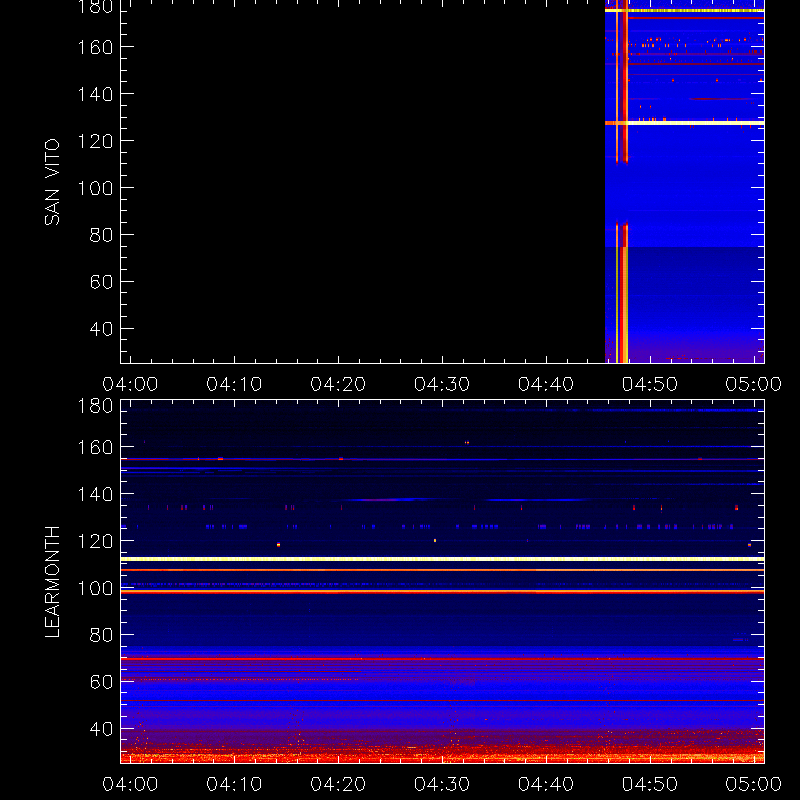800x800 pixels.
Task: Select the 04:30 label under San Vito plot
Action: (442, 384)
